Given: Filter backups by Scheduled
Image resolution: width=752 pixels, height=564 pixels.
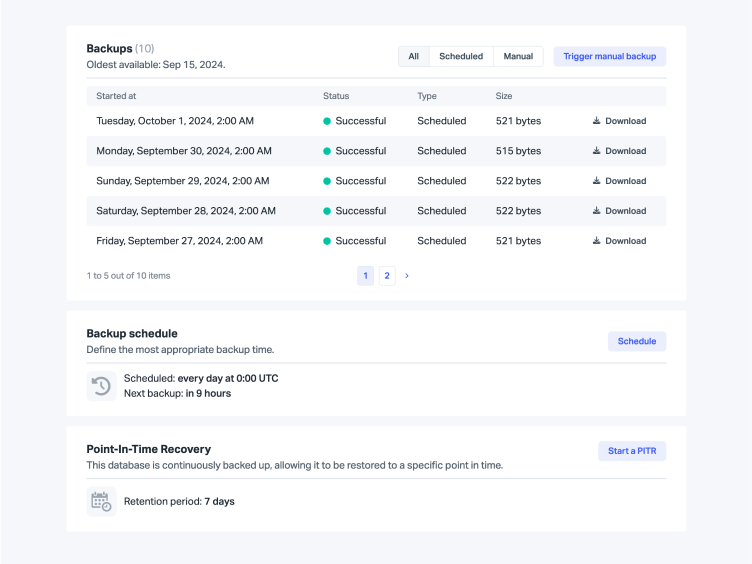Looking at the screenshot, I should coord(461,57).
